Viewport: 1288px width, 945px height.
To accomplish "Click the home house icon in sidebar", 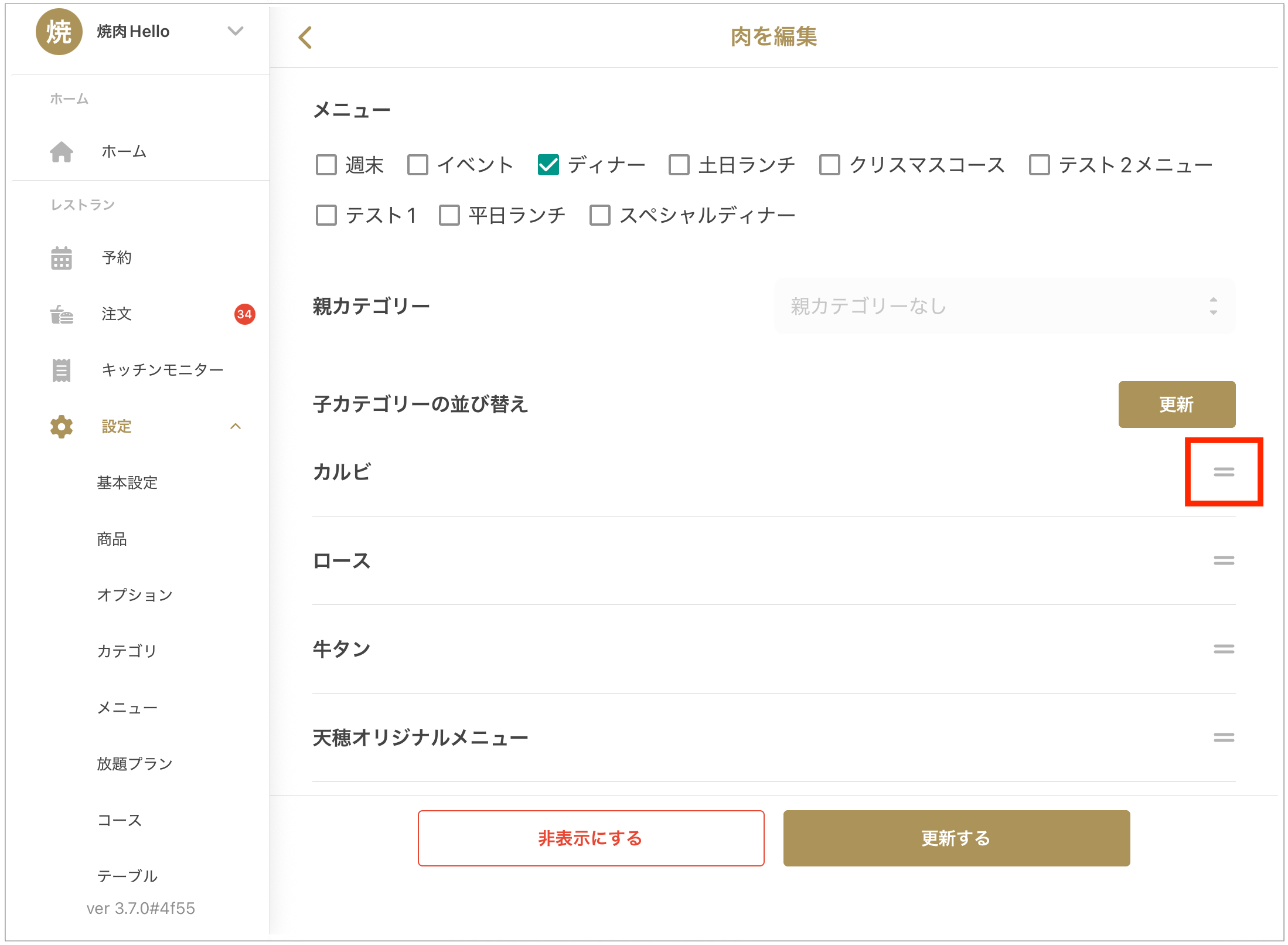I will coord(62,152).
